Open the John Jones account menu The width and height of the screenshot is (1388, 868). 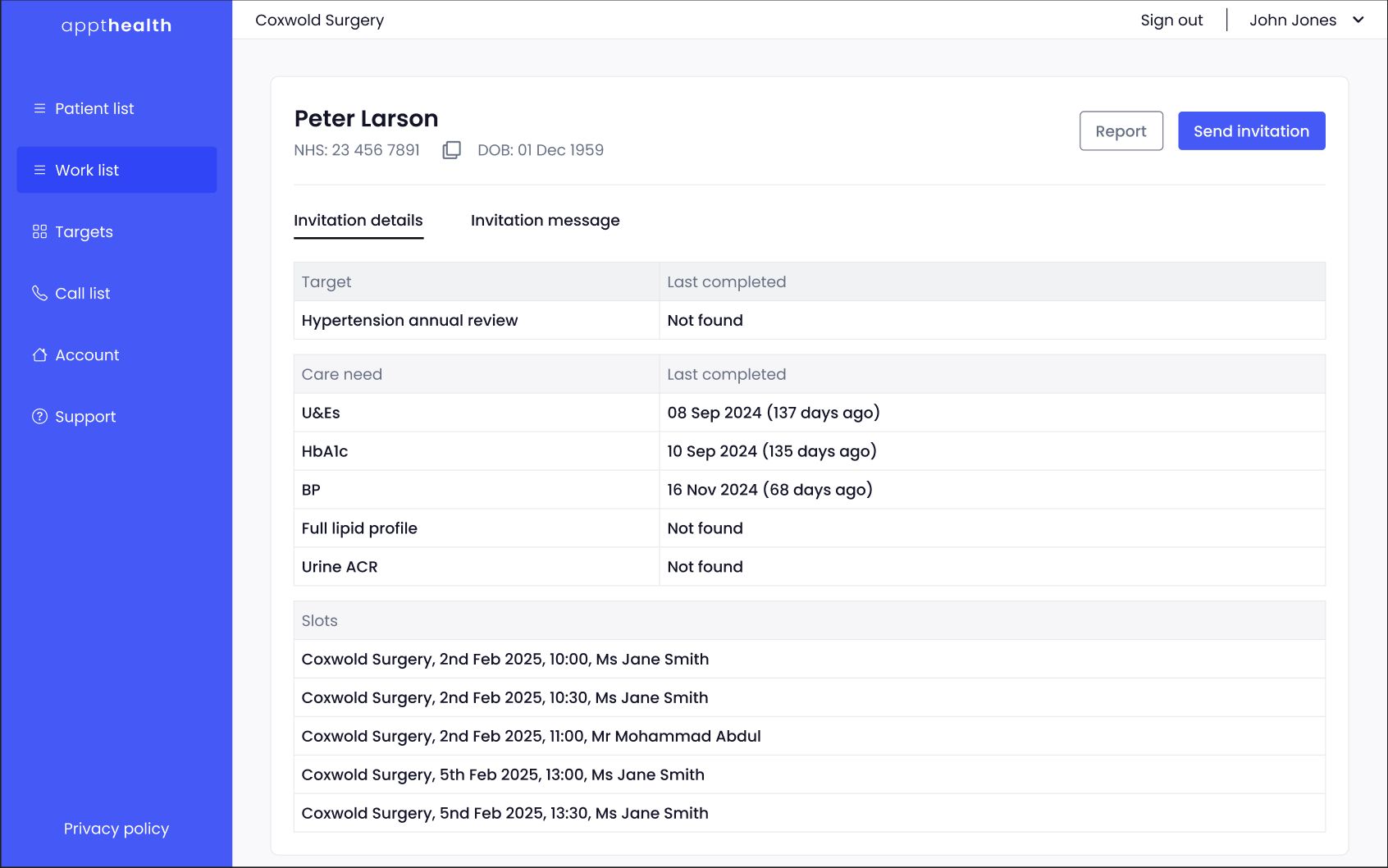tap(1307, 20)
